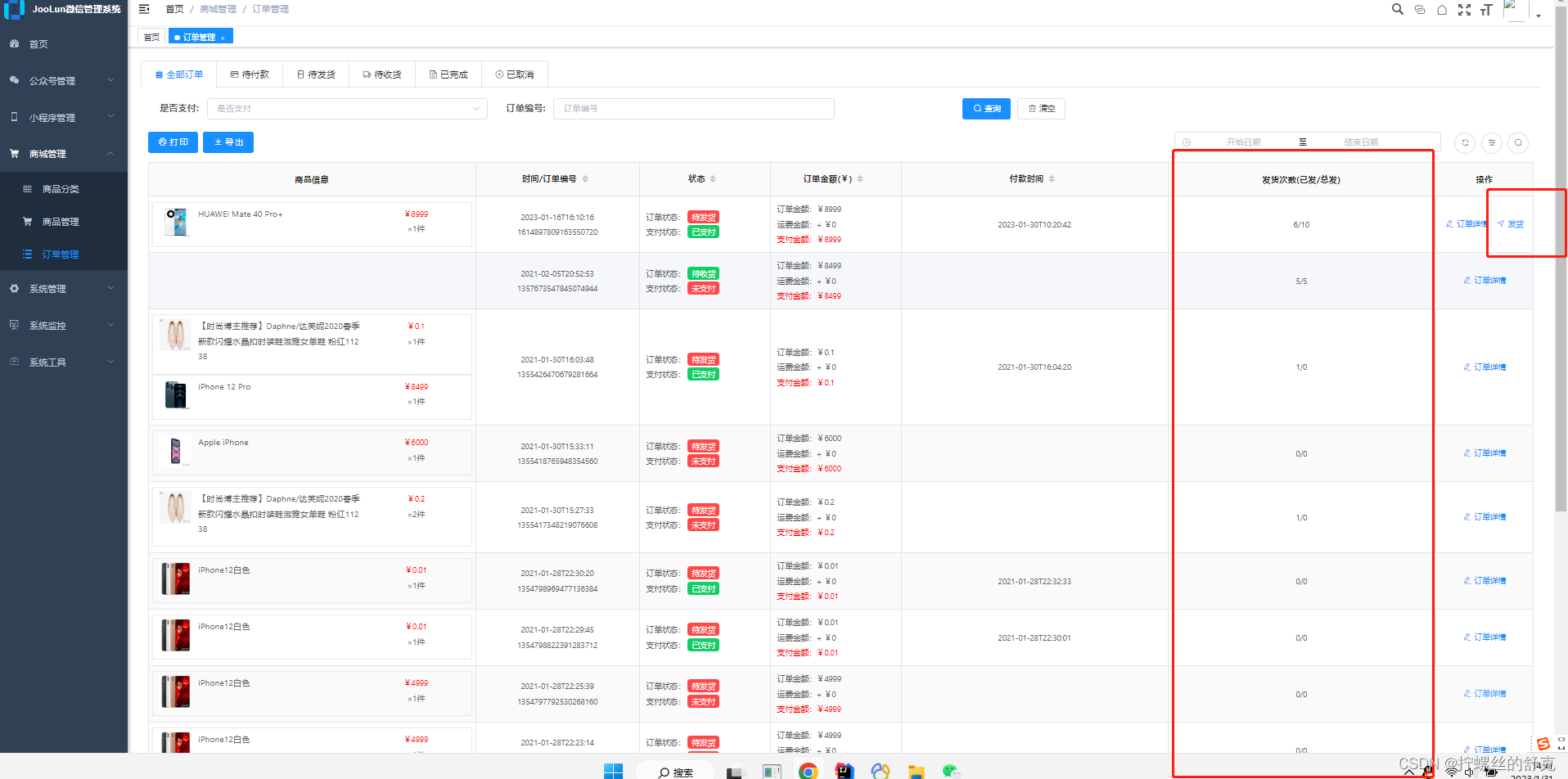Click shipment count 6/10 cell
This screenshot has height=779, width=1568.
(1301, 225)
